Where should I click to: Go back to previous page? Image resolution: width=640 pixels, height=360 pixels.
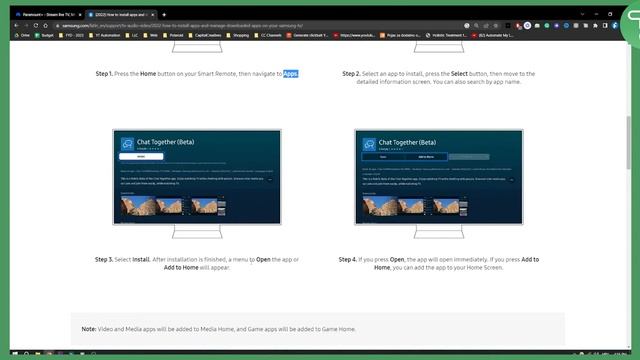click(16, 25)
